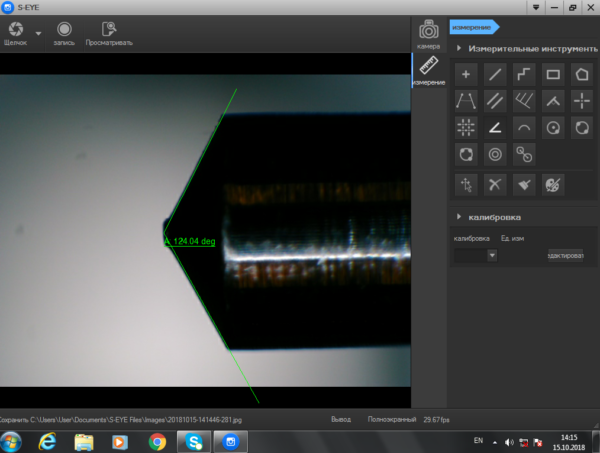Collapse the Измерительные инструменты section
The width and height of the screenshot is (600, 453).
coord(458,48)
